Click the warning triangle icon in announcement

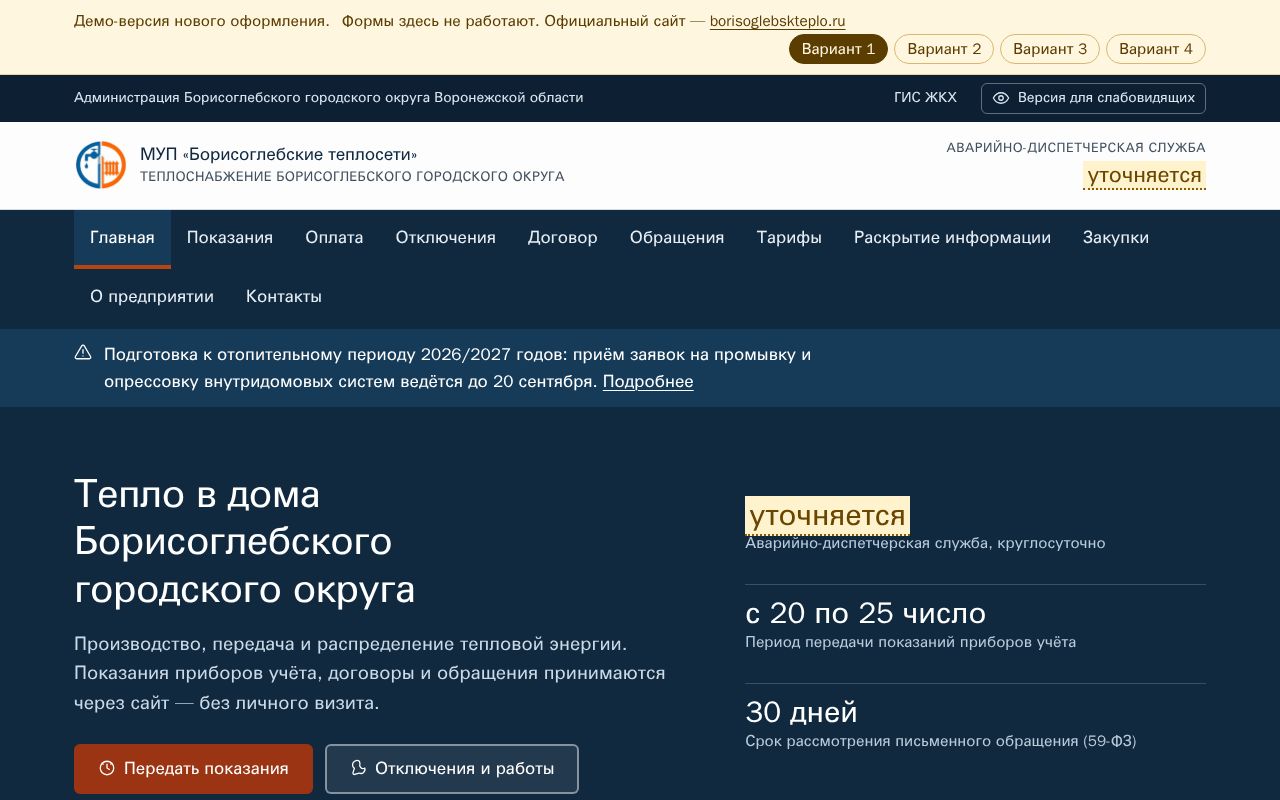(x=83, y=353)
